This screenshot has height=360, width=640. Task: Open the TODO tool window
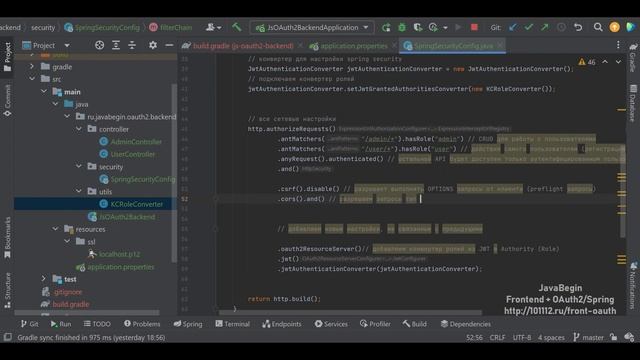tap(97, 324)
